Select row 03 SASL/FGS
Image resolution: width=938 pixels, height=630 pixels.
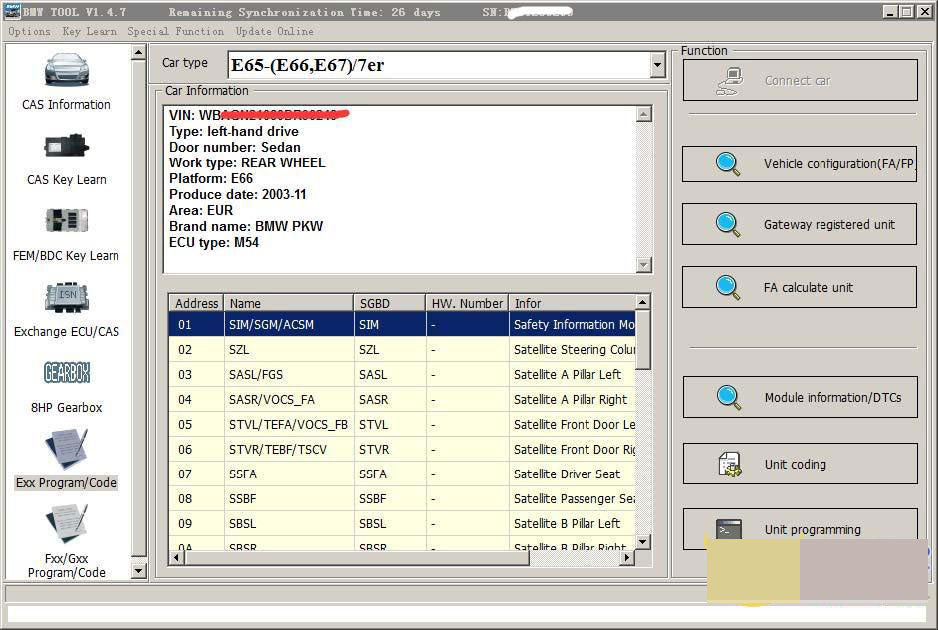pos(402,375)
